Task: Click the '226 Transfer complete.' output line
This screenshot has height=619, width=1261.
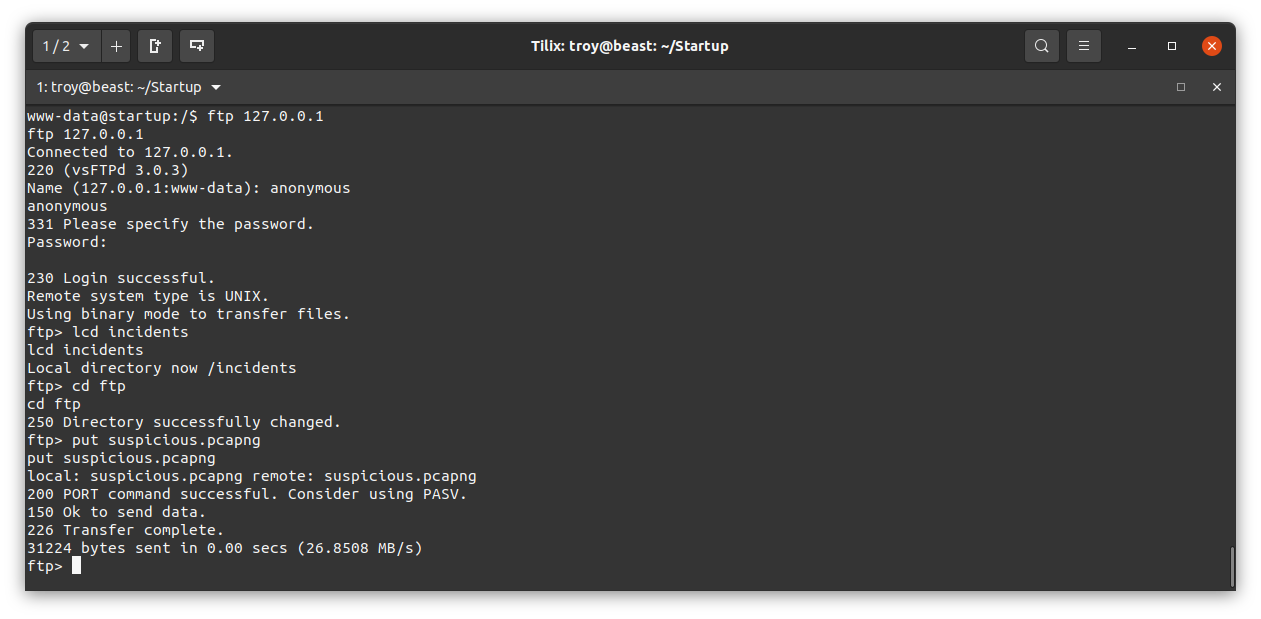Action: [x=126, y=530]
